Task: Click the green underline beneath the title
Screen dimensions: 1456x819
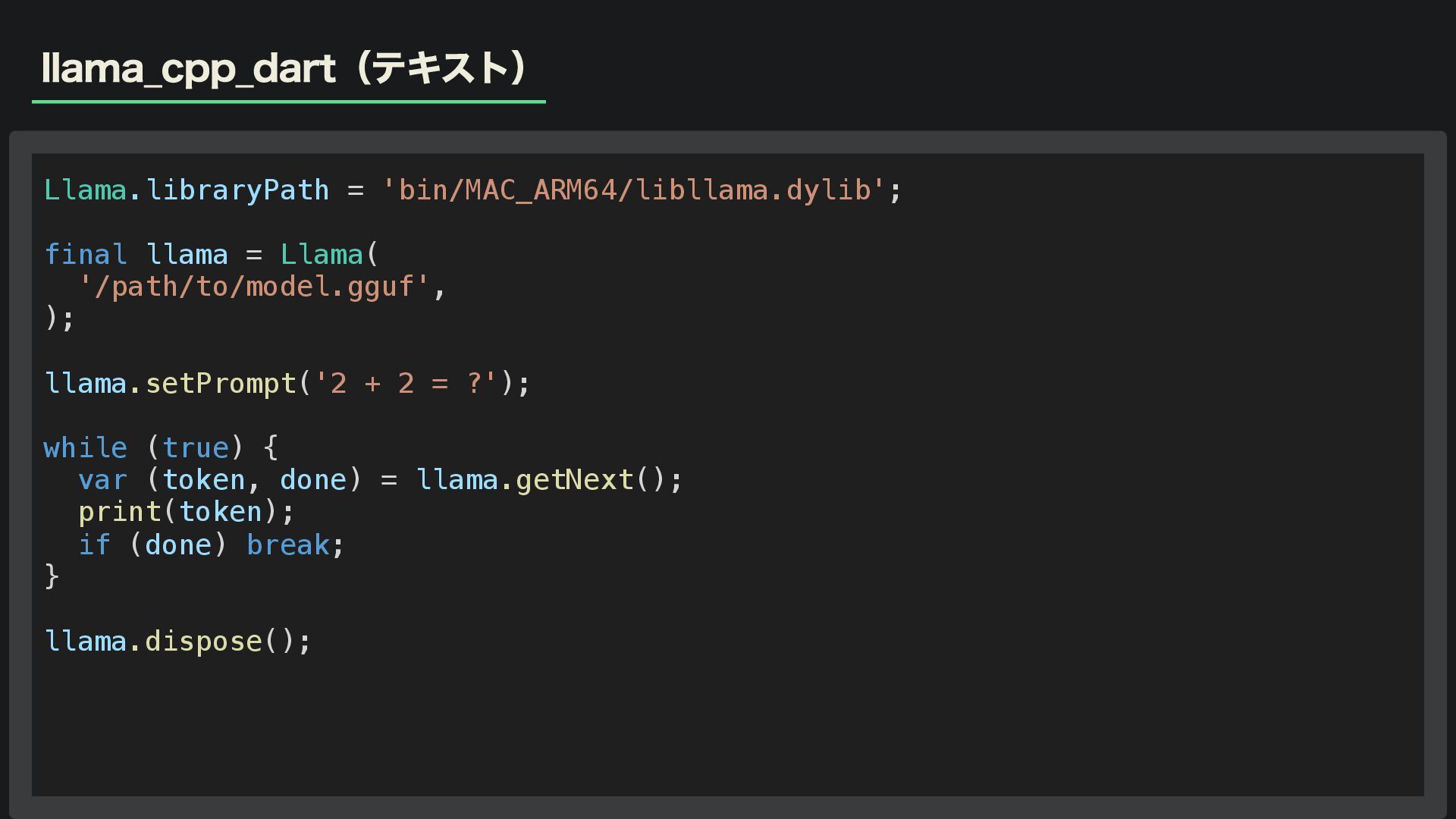Action: [x=288, y=101]
